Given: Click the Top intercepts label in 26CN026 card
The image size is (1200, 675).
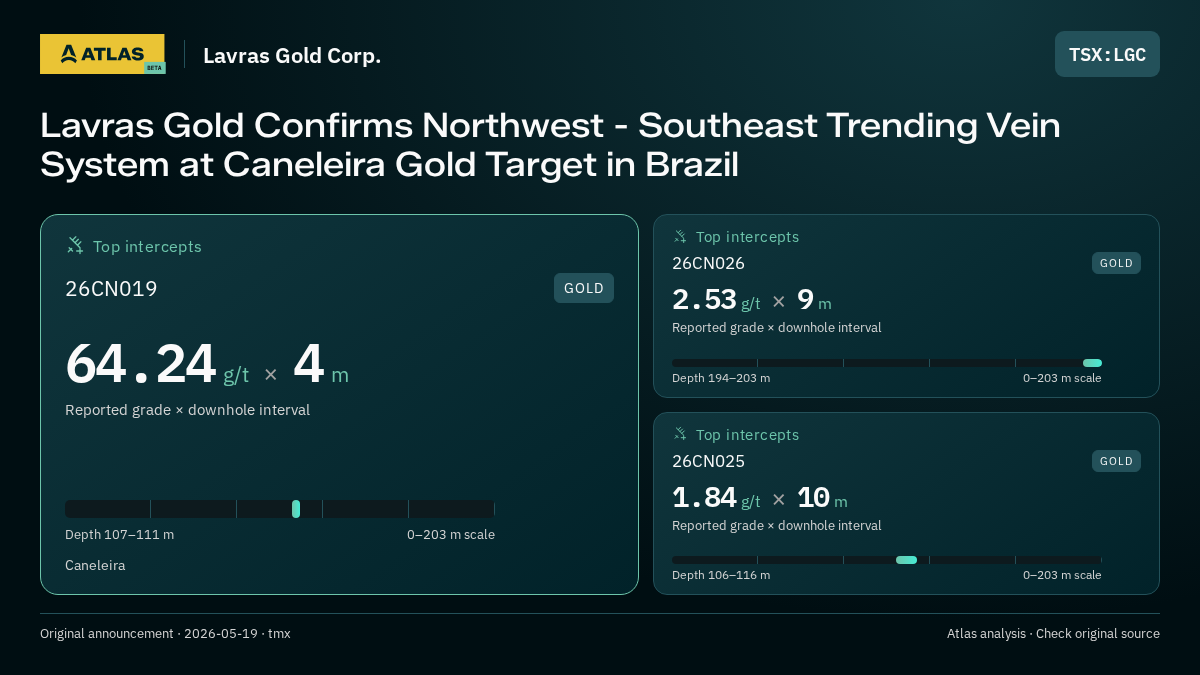Looking at the screenshot, I should coord(747,237).
